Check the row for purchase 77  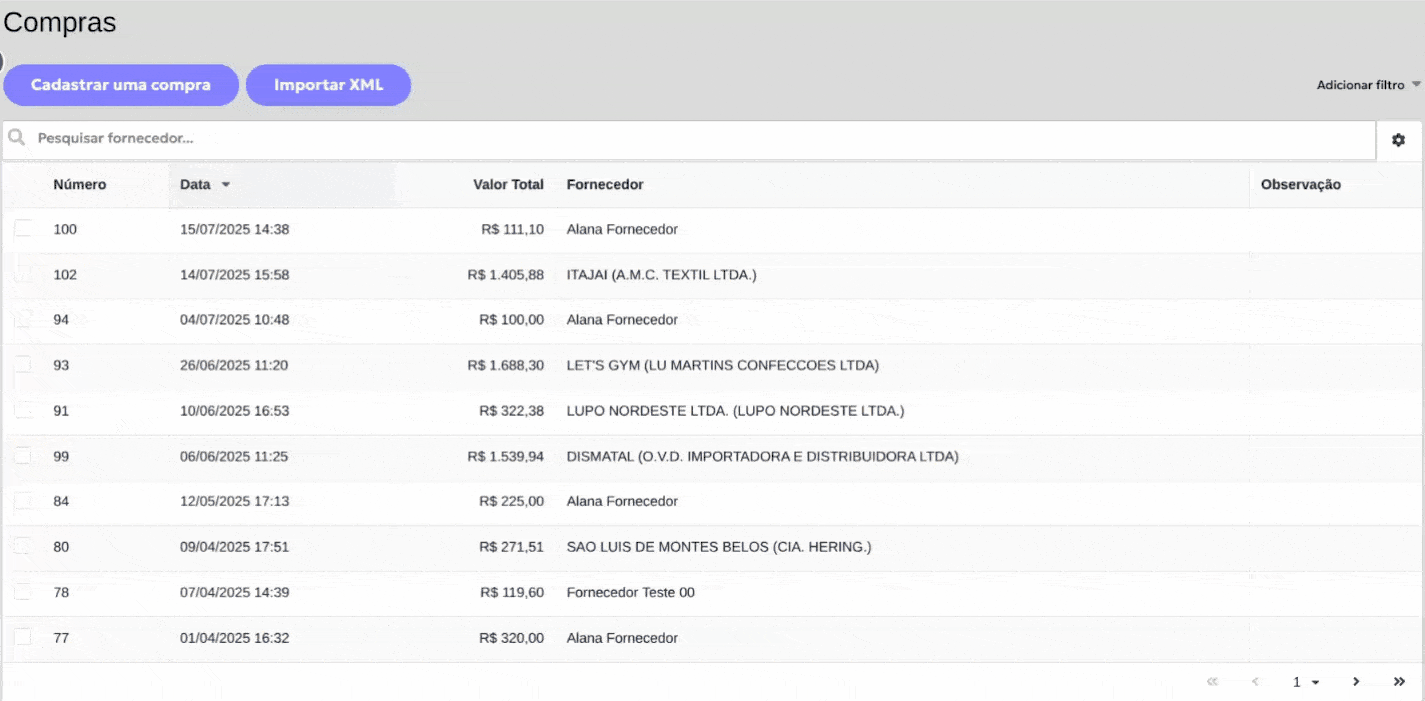pyautogui.click(x=22, y=638)
